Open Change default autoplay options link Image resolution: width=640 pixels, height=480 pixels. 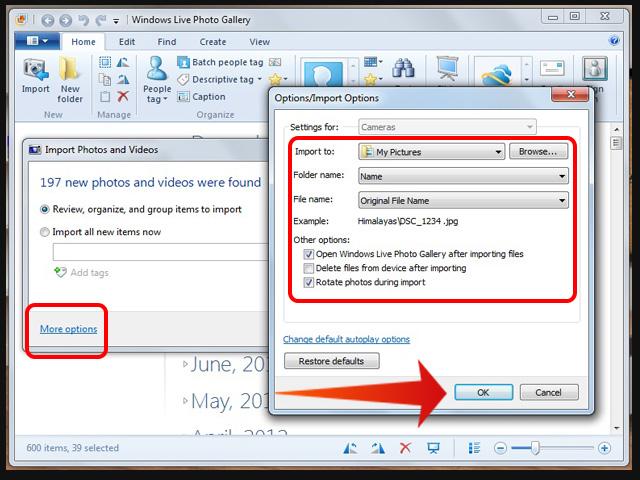tap(347, 339)
